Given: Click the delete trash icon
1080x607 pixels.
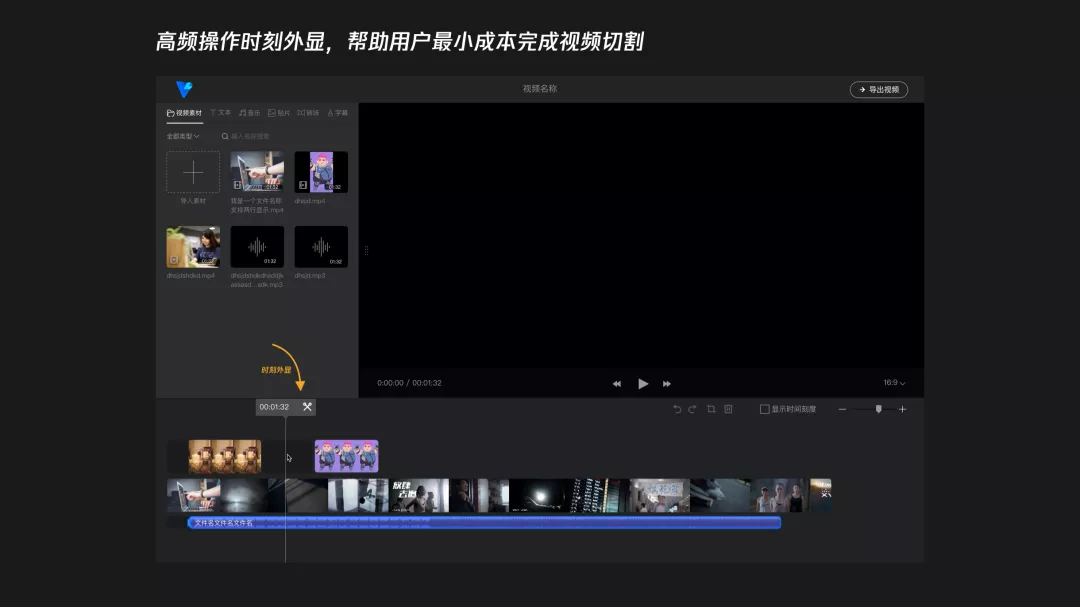Looking at the screenshot, I should point(728,409).
